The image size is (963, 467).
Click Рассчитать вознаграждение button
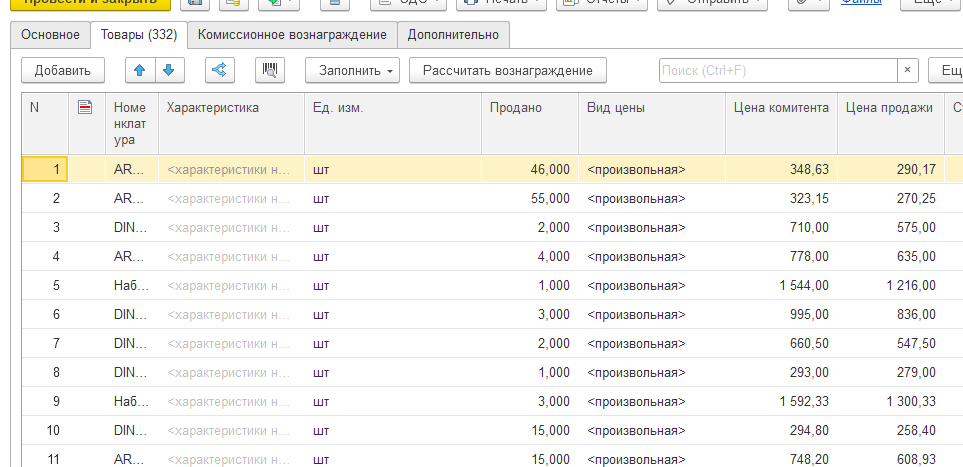(x=508, y=70)
